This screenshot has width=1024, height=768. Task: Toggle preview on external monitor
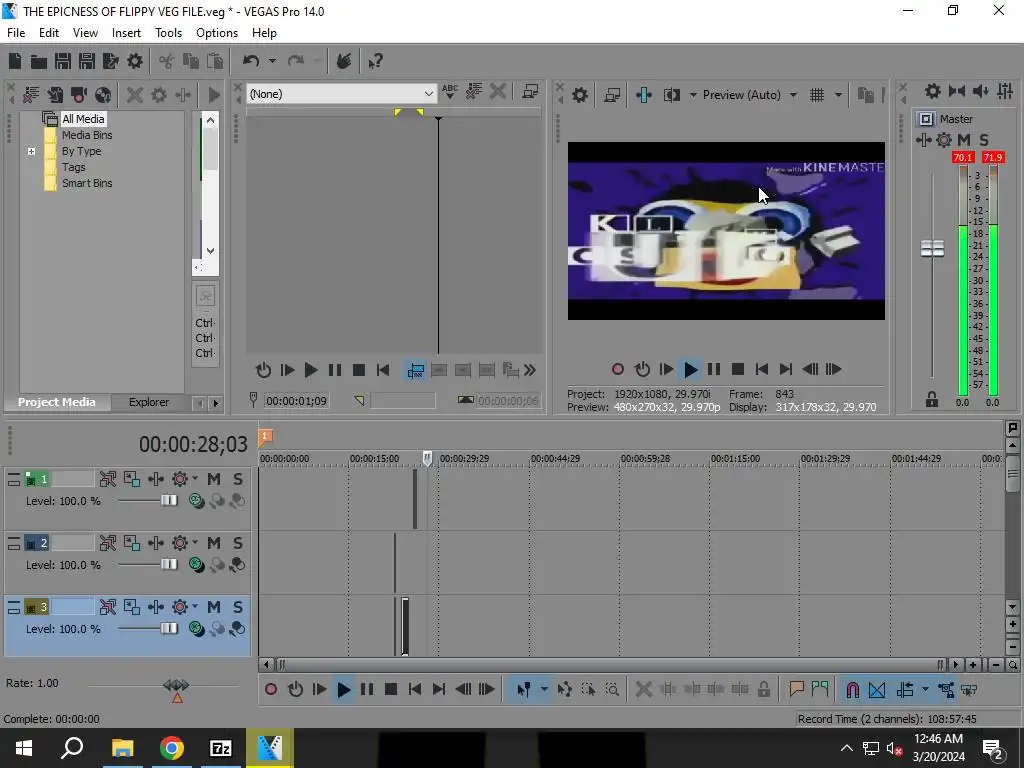[612, 95]
